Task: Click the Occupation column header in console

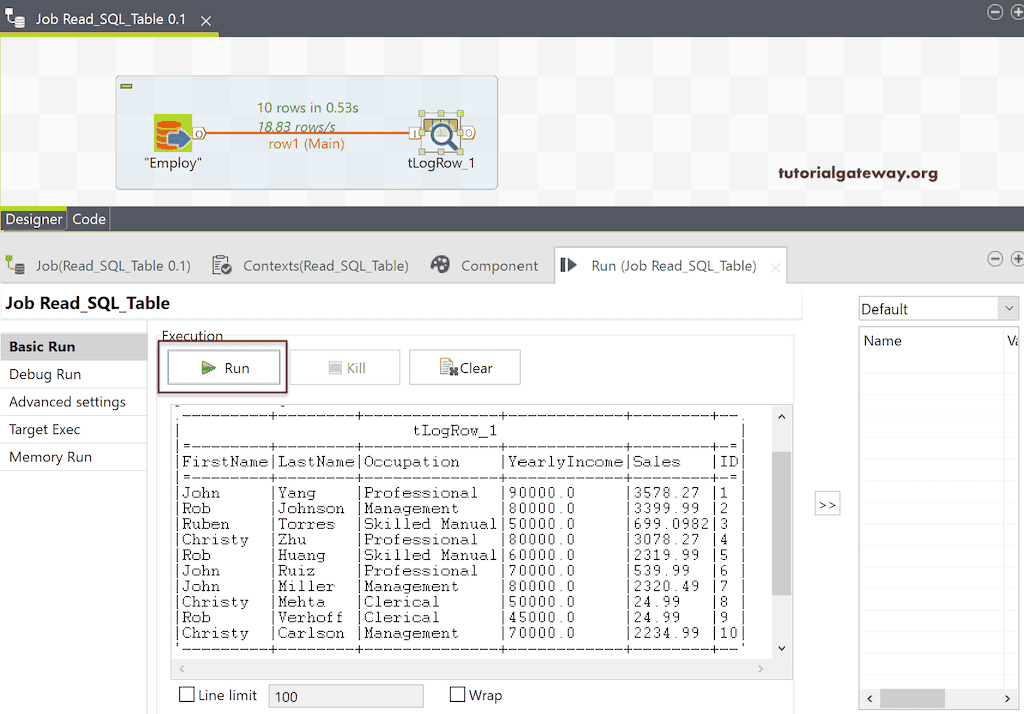Action: pos(411,462)
